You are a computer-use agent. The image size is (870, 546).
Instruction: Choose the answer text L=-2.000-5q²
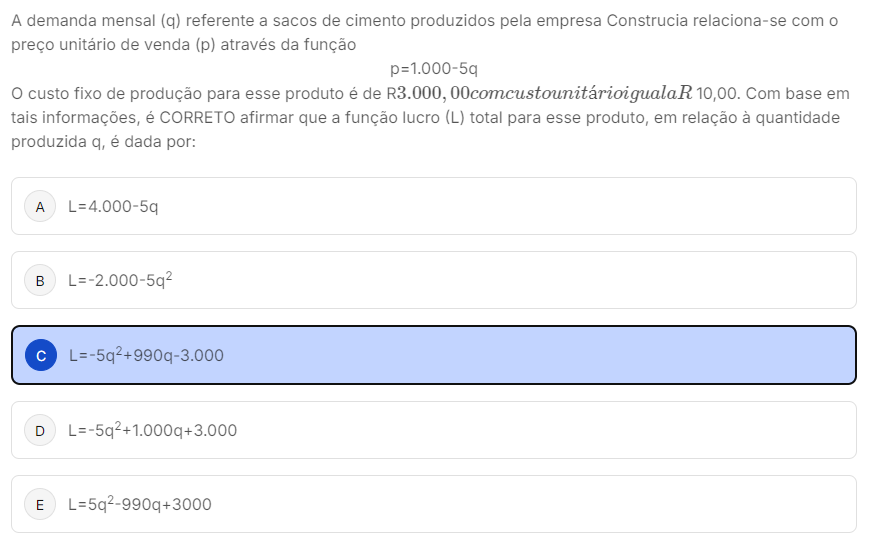(x=120, y=281)
